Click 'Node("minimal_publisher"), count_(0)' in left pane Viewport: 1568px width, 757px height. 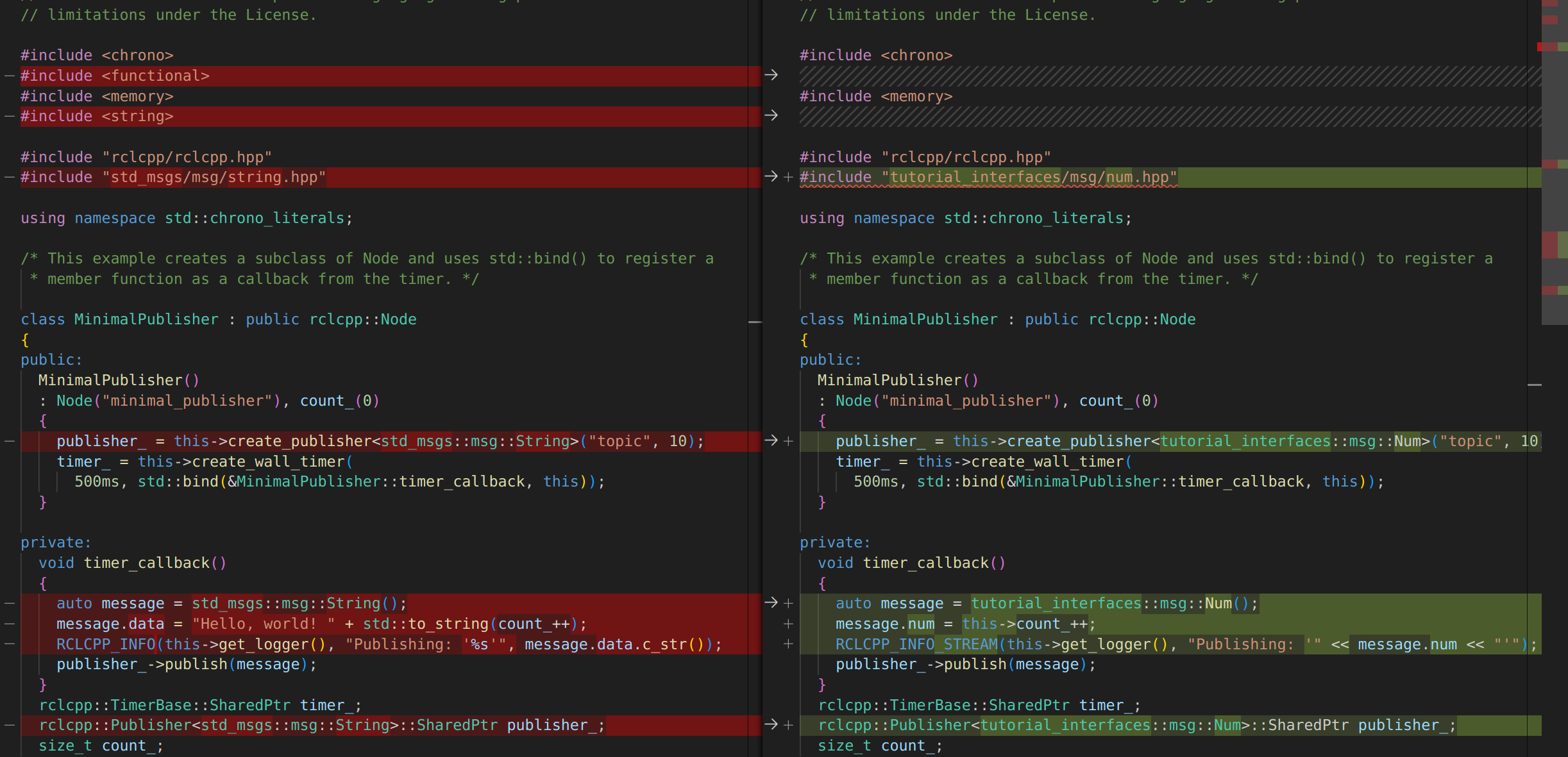click(218, 401)
